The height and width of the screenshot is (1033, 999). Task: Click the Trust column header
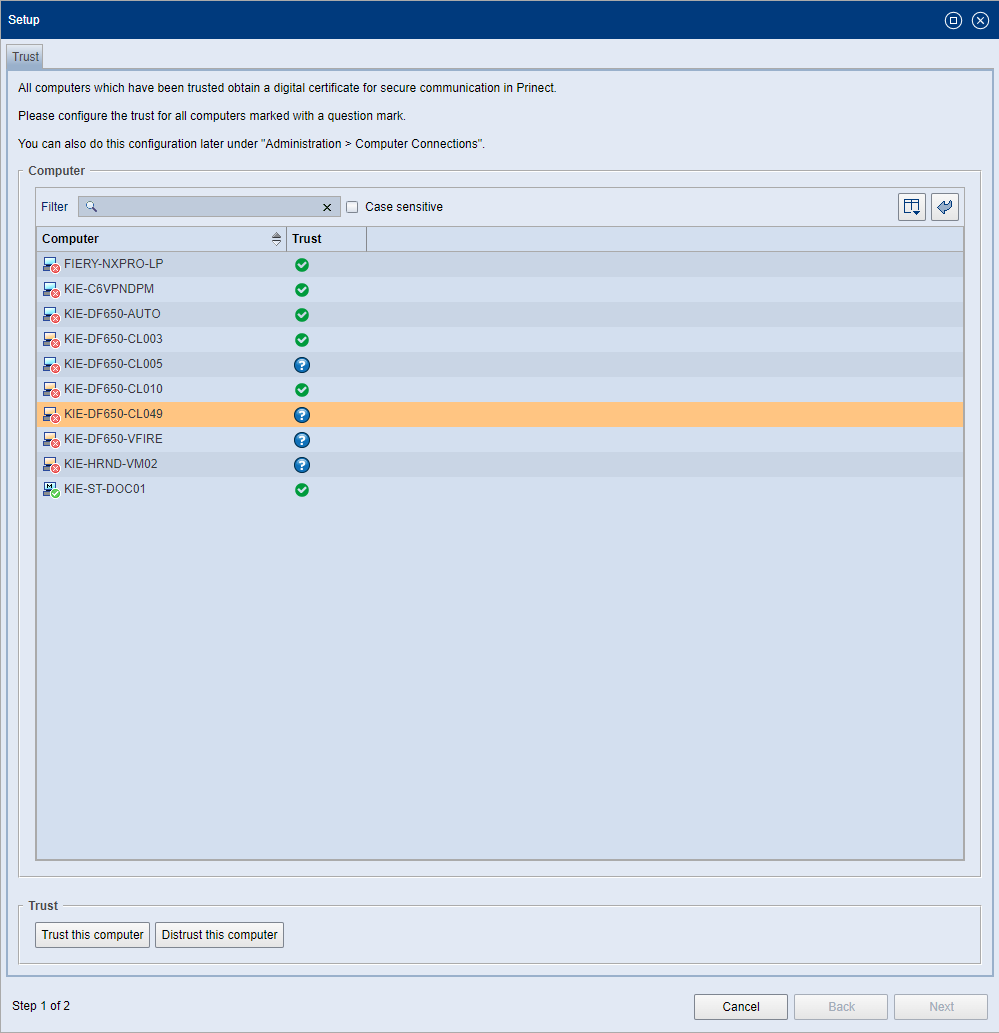pyautogui.click(x=305, y=238)
